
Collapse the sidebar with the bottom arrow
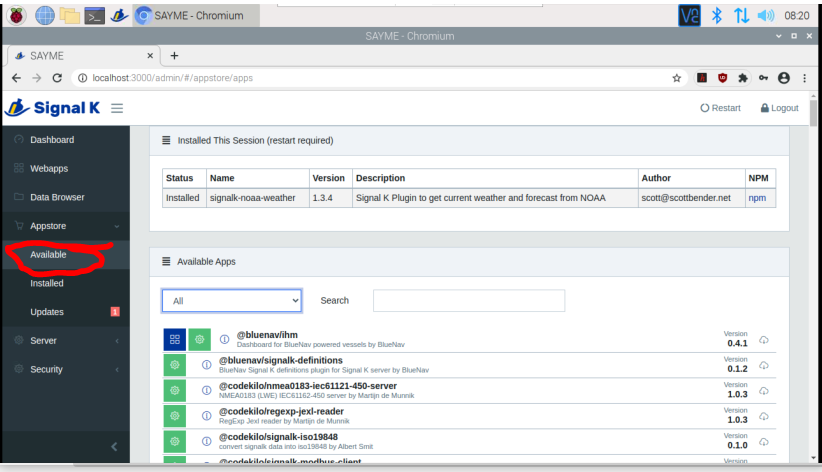point(114,447)
